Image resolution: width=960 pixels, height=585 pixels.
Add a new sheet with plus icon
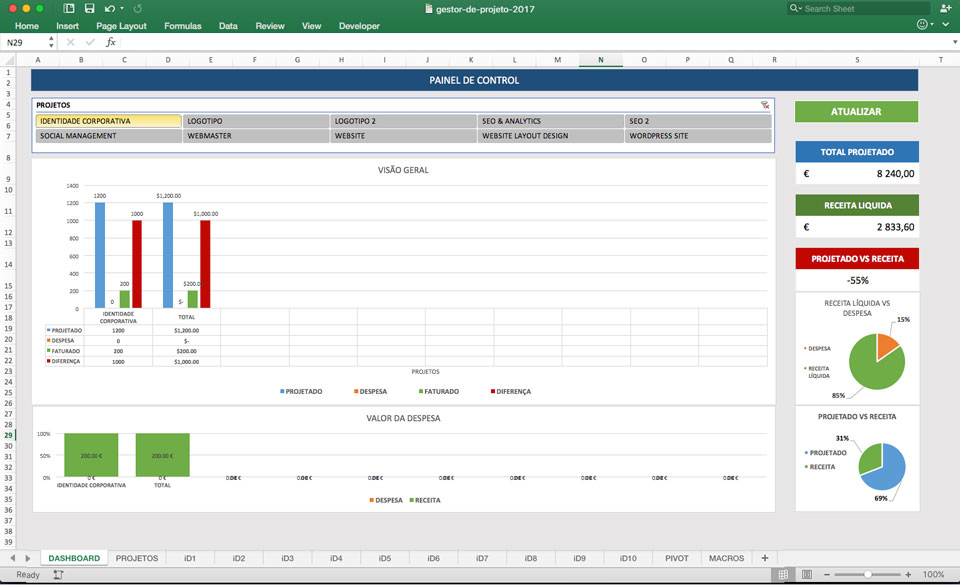click(765, 558)
